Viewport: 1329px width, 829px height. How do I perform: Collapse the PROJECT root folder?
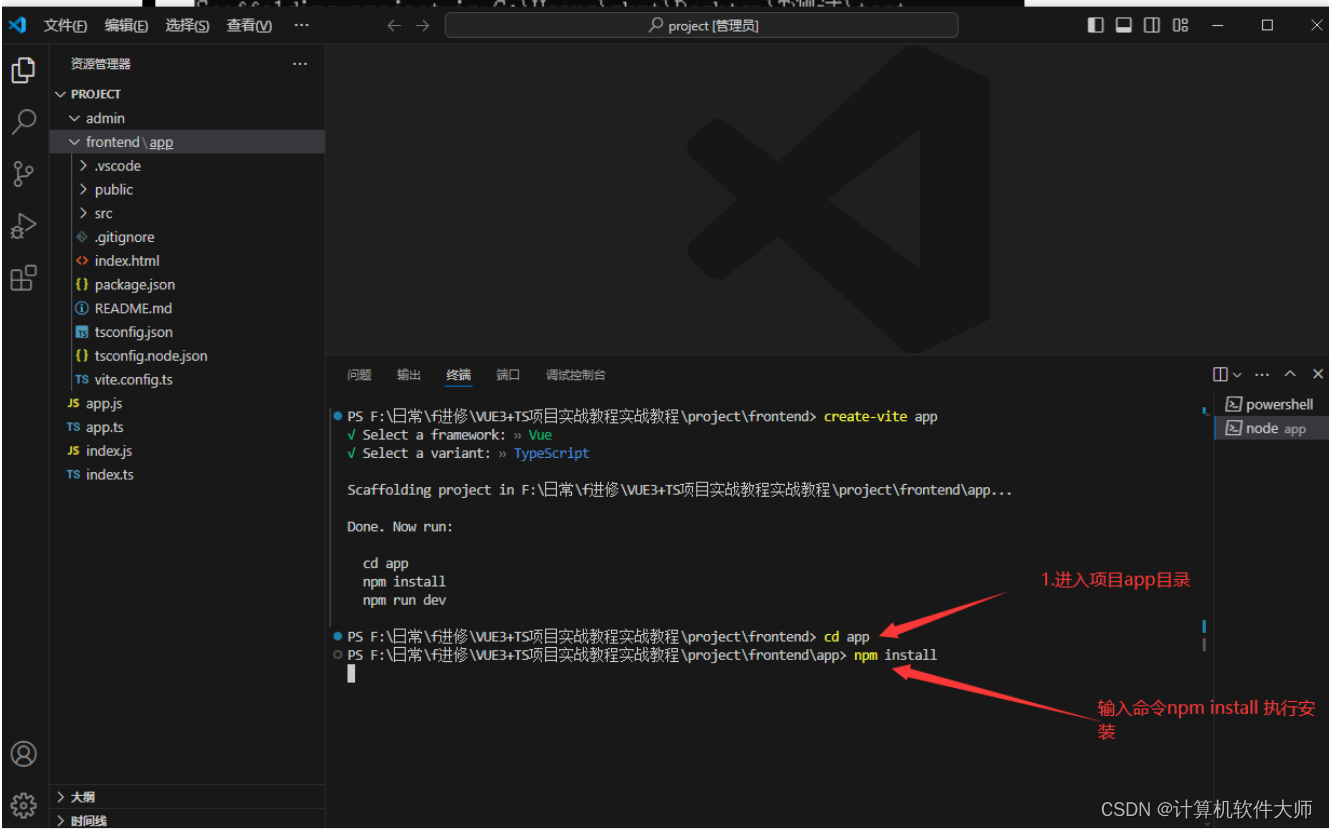[187, 94]
